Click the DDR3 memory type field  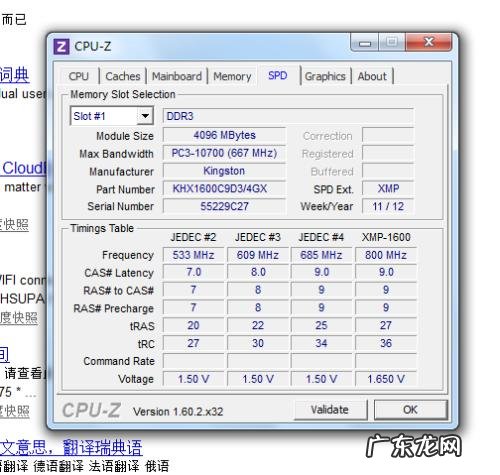pos(288,116)
